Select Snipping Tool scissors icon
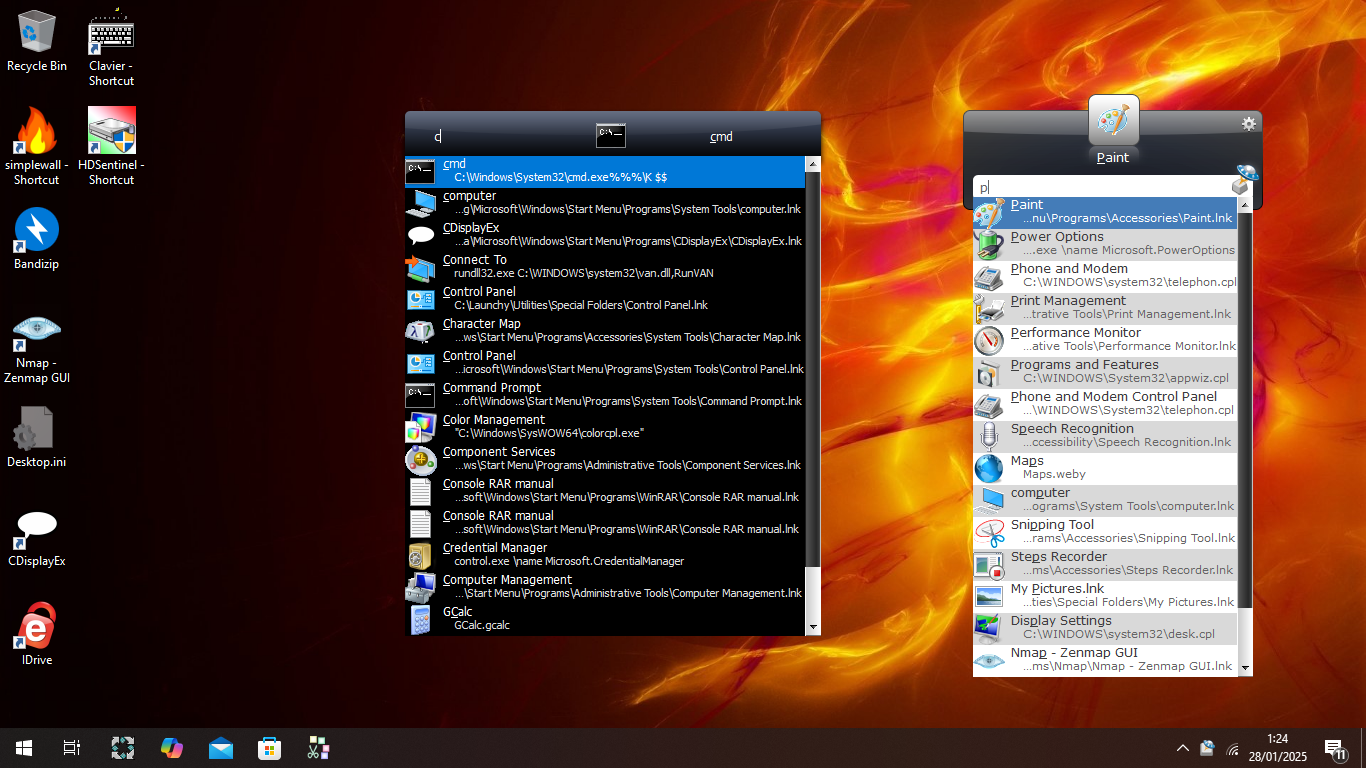This screenshot has width=1366, height=768. 989,532
